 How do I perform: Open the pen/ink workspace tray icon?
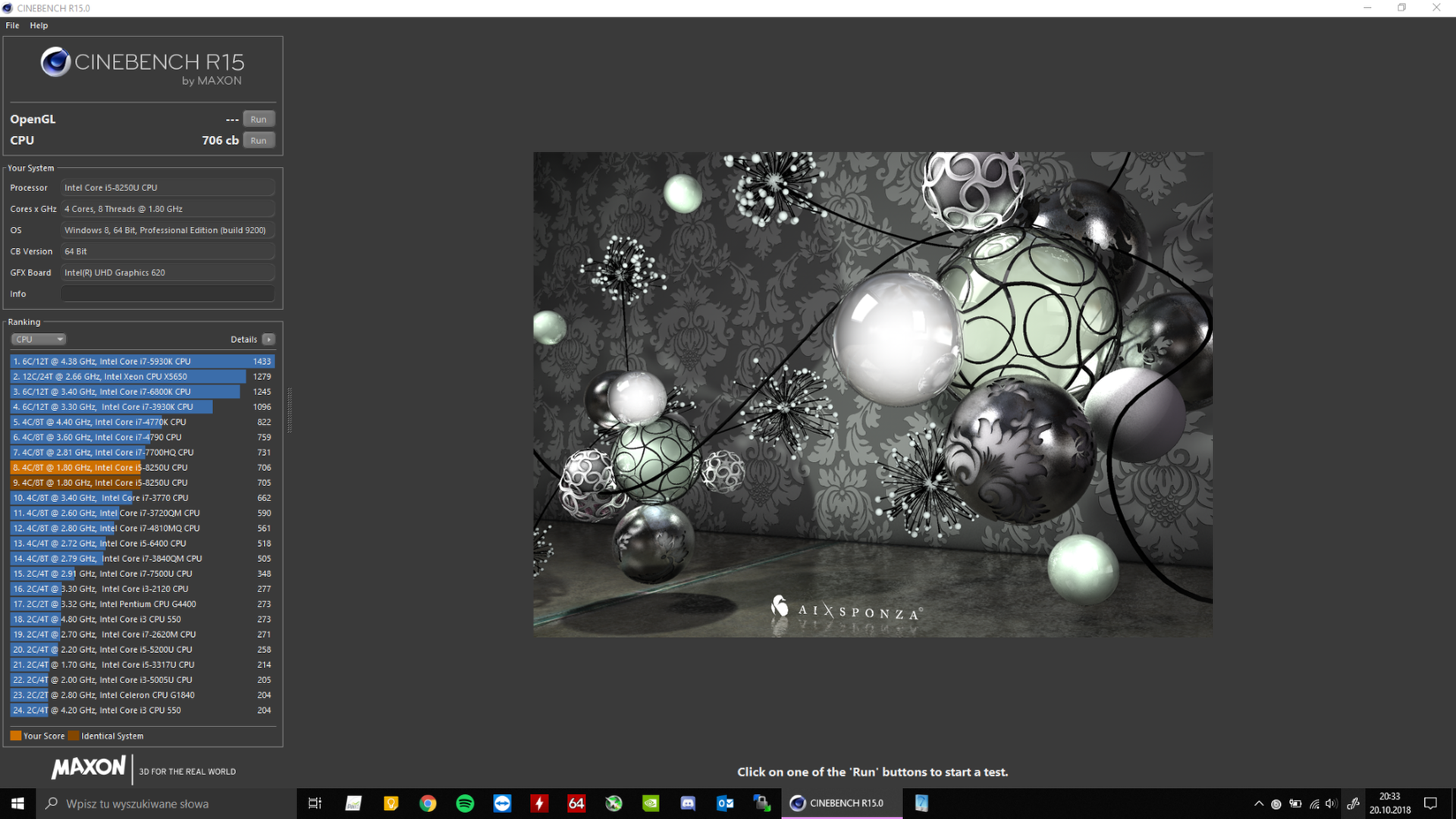tap(1353, 804)
